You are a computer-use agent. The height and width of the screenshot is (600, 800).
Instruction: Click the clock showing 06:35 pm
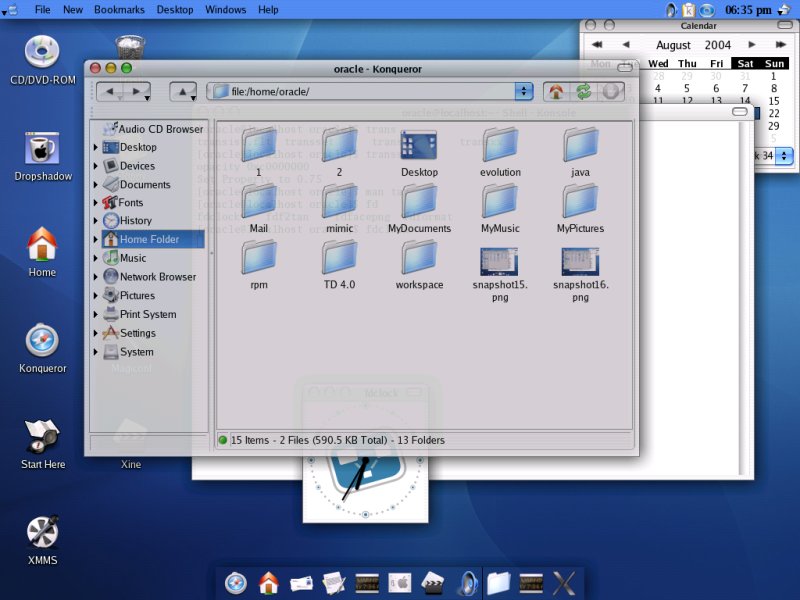748,10
